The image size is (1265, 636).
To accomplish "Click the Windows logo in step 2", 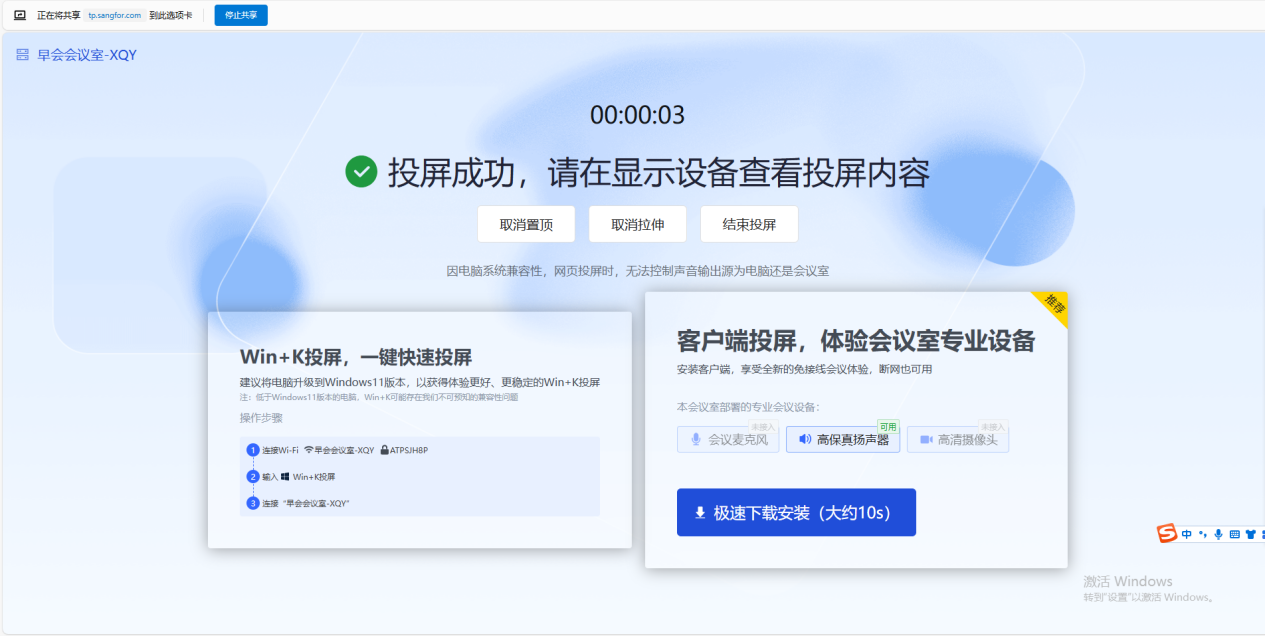I will [285, 477].
